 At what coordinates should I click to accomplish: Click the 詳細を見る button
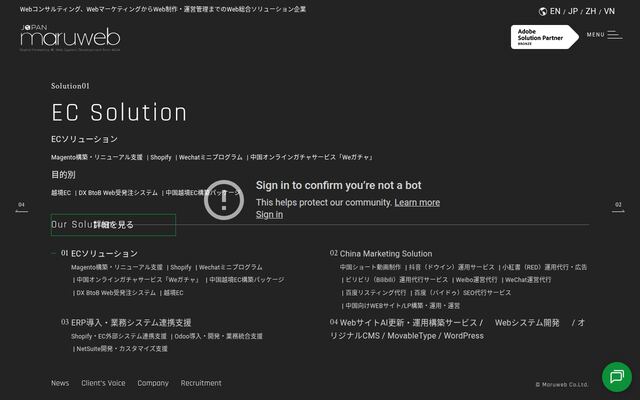[x=113, y=224]
